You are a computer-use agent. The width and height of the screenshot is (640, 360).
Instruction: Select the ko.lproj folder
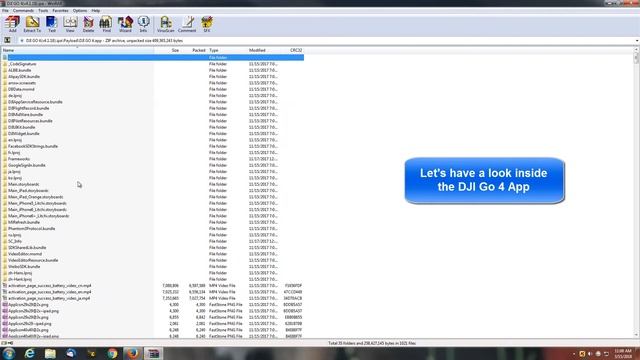pyautogui.click(x=15, y=178)
